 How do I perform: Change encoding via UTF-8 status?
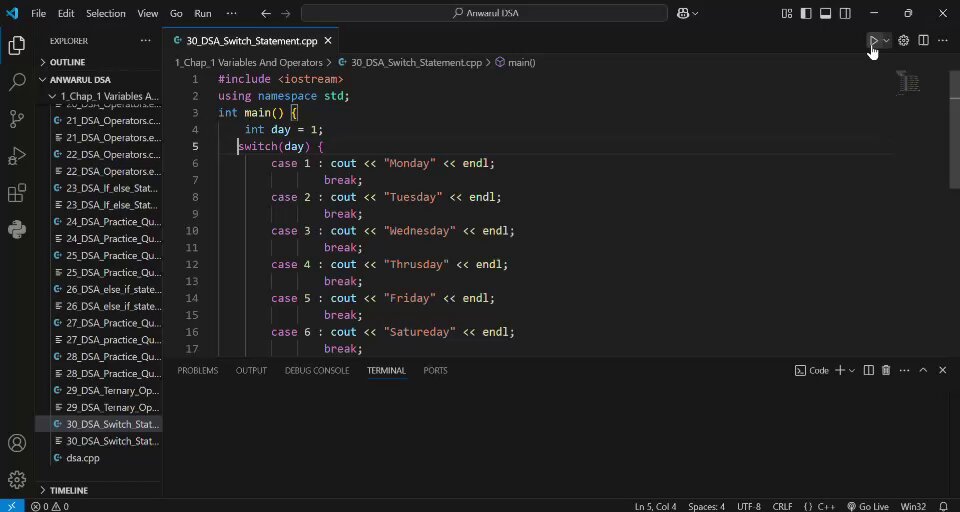pos(749,506)
